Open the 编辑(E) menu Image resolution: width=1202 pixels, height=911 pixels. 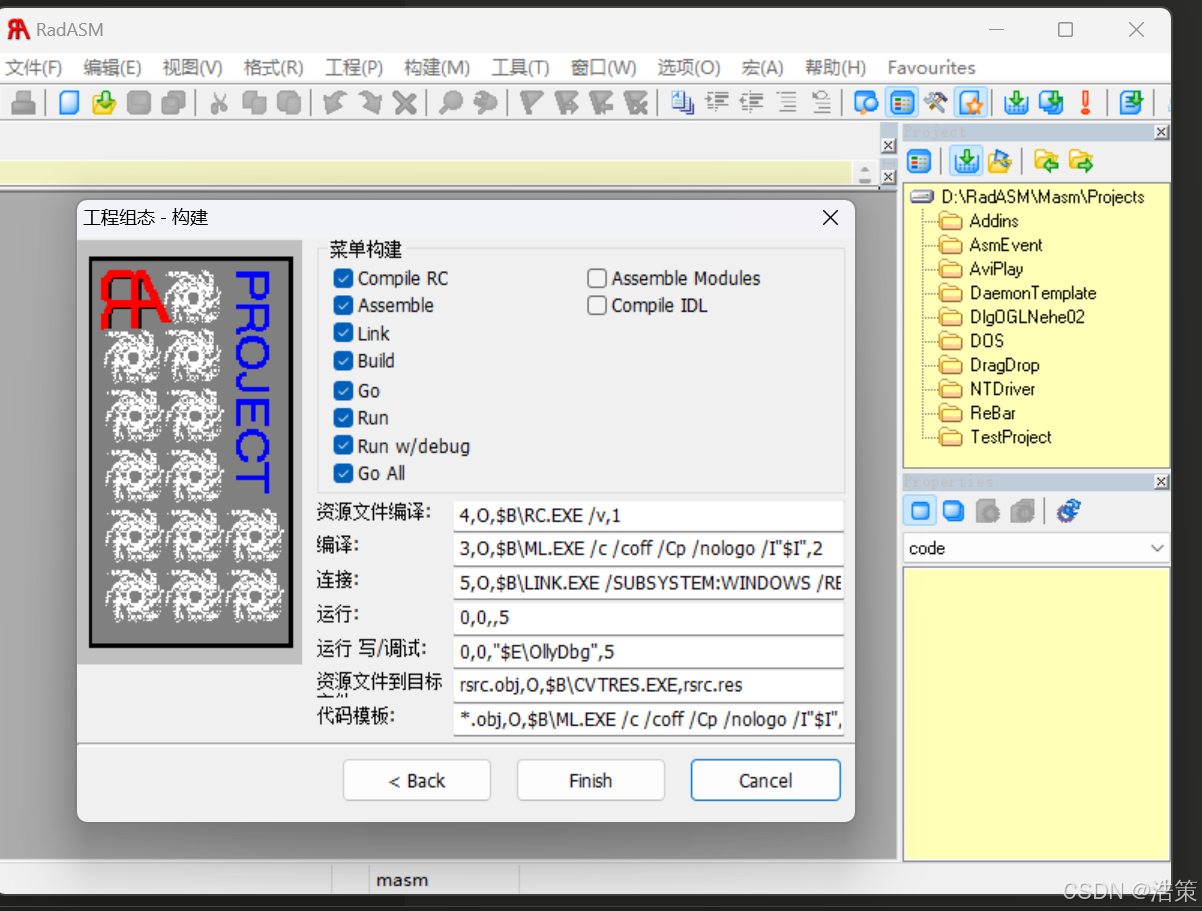click(112, 68)
